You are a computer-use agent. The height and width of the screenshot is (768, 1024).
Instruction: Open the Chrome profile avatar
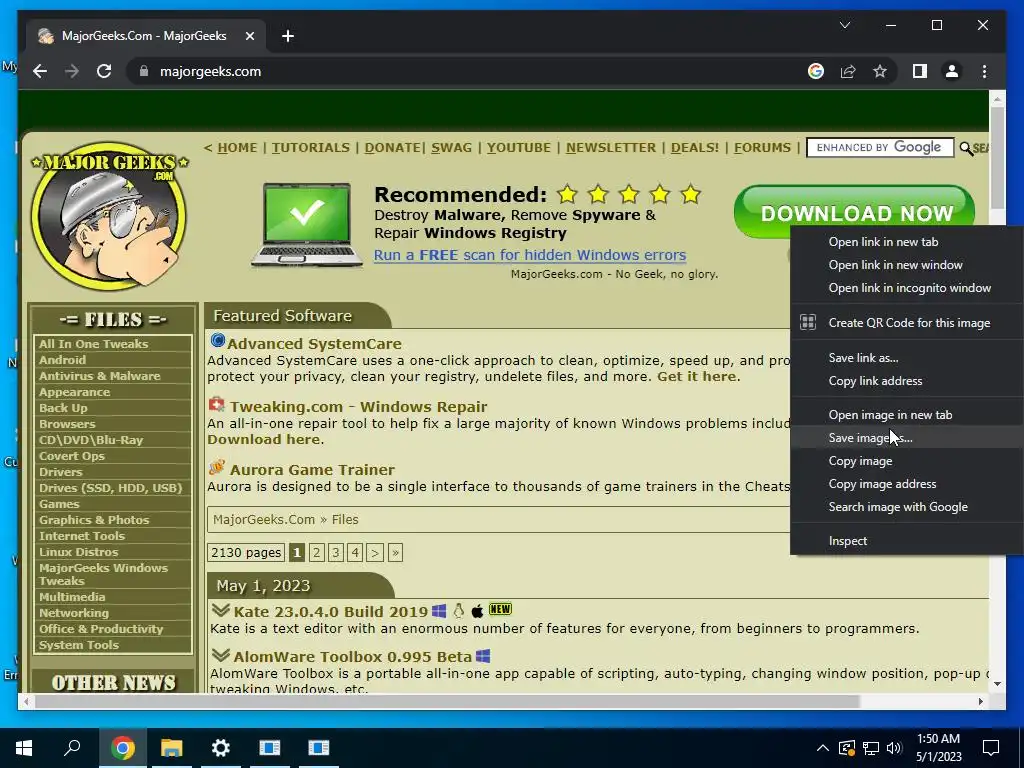click(952, 71)
